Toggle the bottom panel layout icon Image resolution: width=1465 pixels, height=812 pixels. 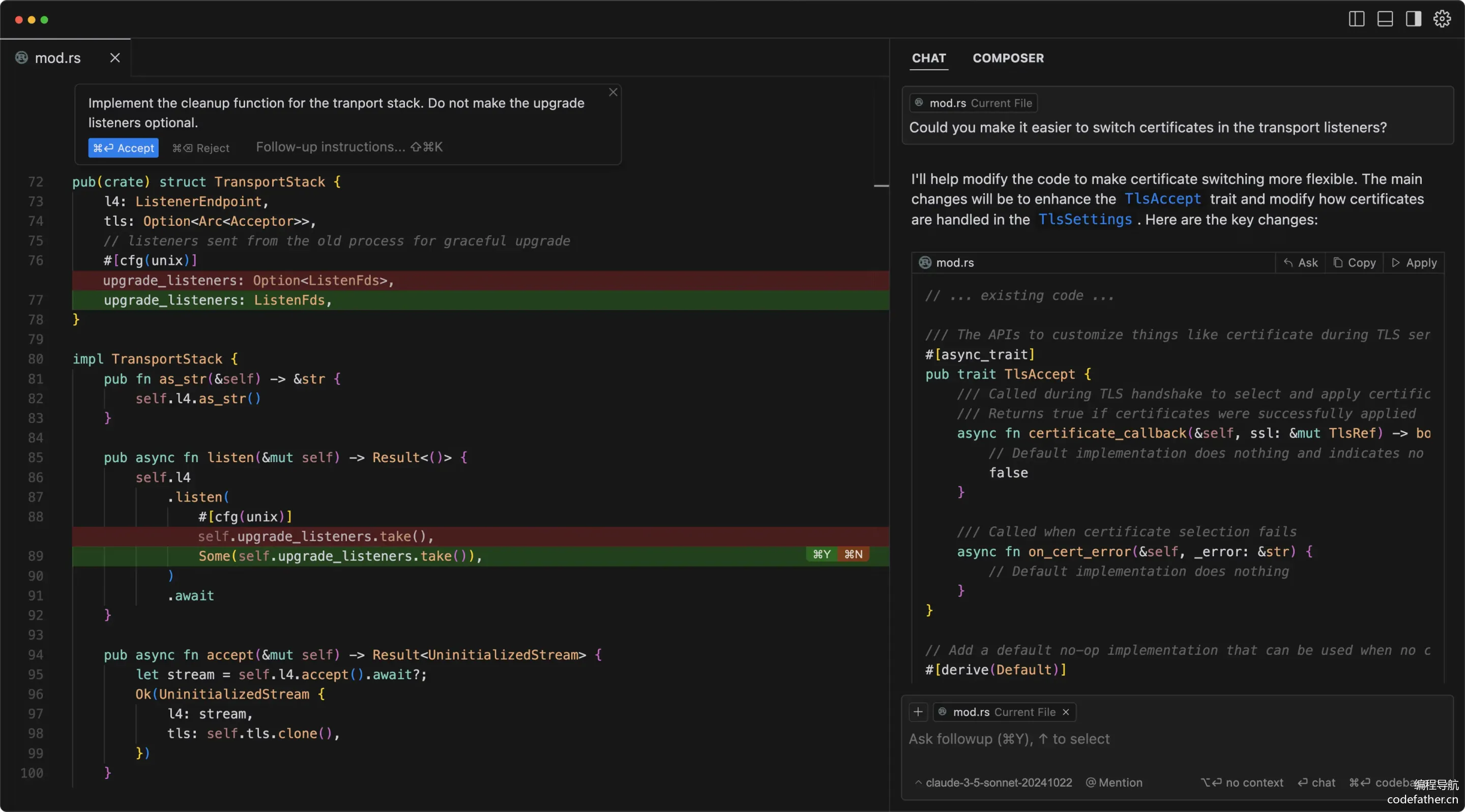[x=1385, y=19]
